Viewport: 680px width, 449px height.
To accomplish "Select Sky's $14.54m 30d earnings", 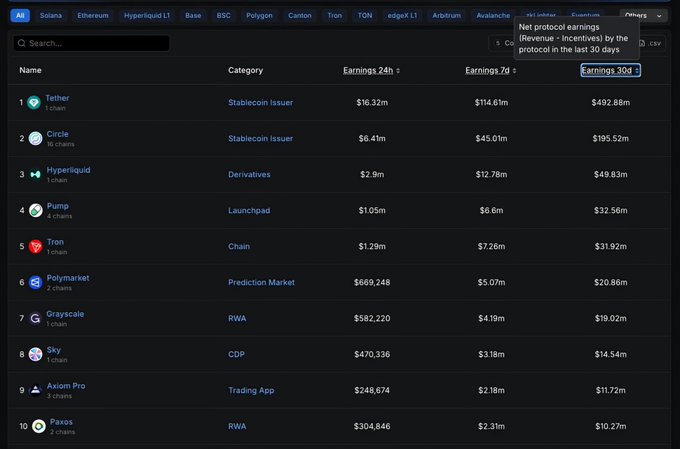I will [611, 355].
